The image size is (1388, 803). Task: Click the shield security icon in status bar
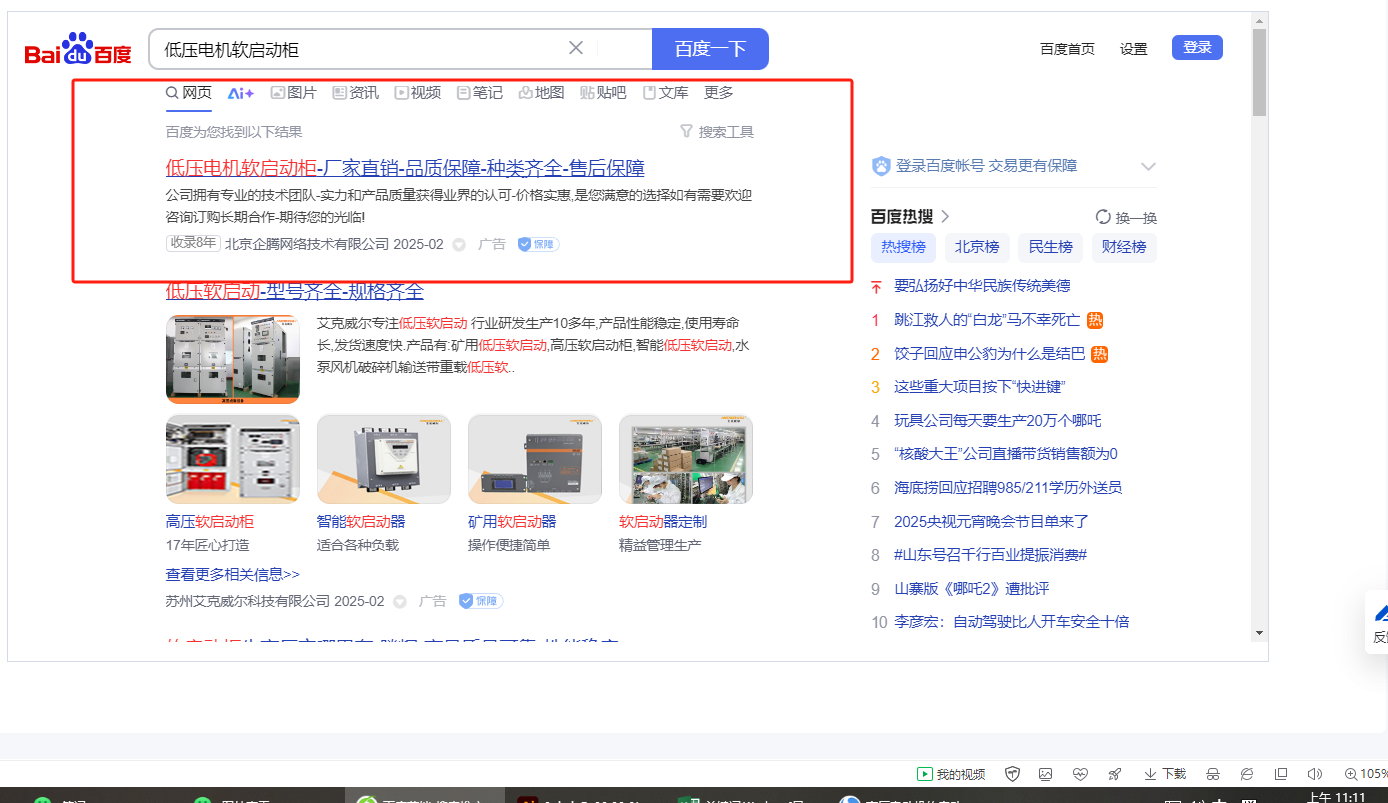tap(1012, 774)
